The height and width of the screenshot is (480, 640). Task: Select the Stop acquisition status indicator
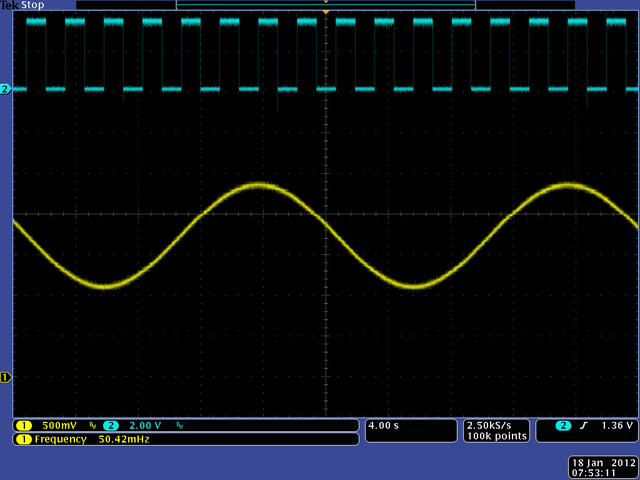pos(34,5)
